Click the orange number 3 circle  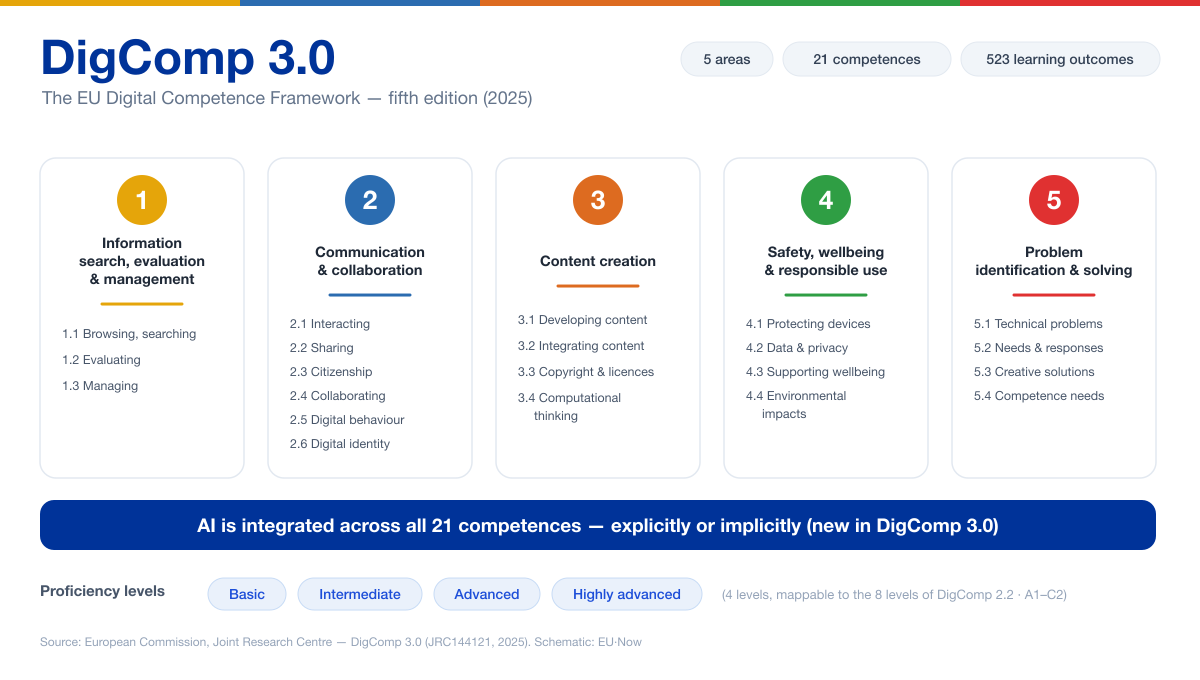pos(598,200)
